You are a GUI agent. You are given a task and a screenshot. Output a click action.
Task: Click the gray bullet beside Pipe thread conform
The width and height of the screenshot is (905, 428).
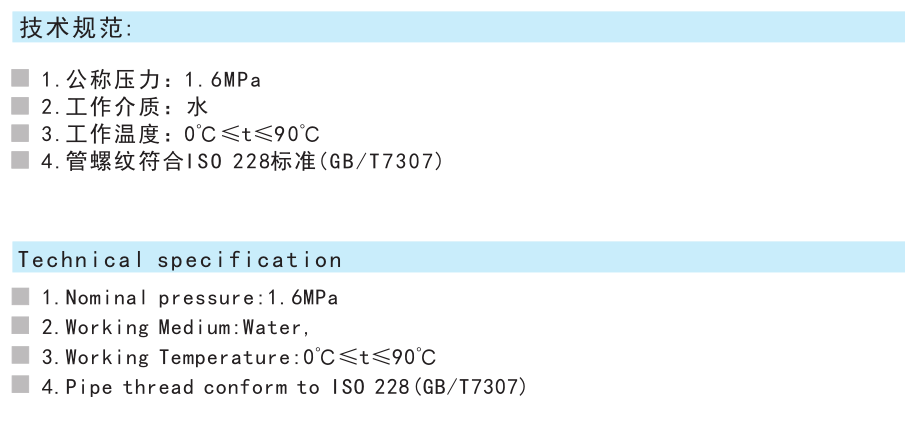click(20, 384)
